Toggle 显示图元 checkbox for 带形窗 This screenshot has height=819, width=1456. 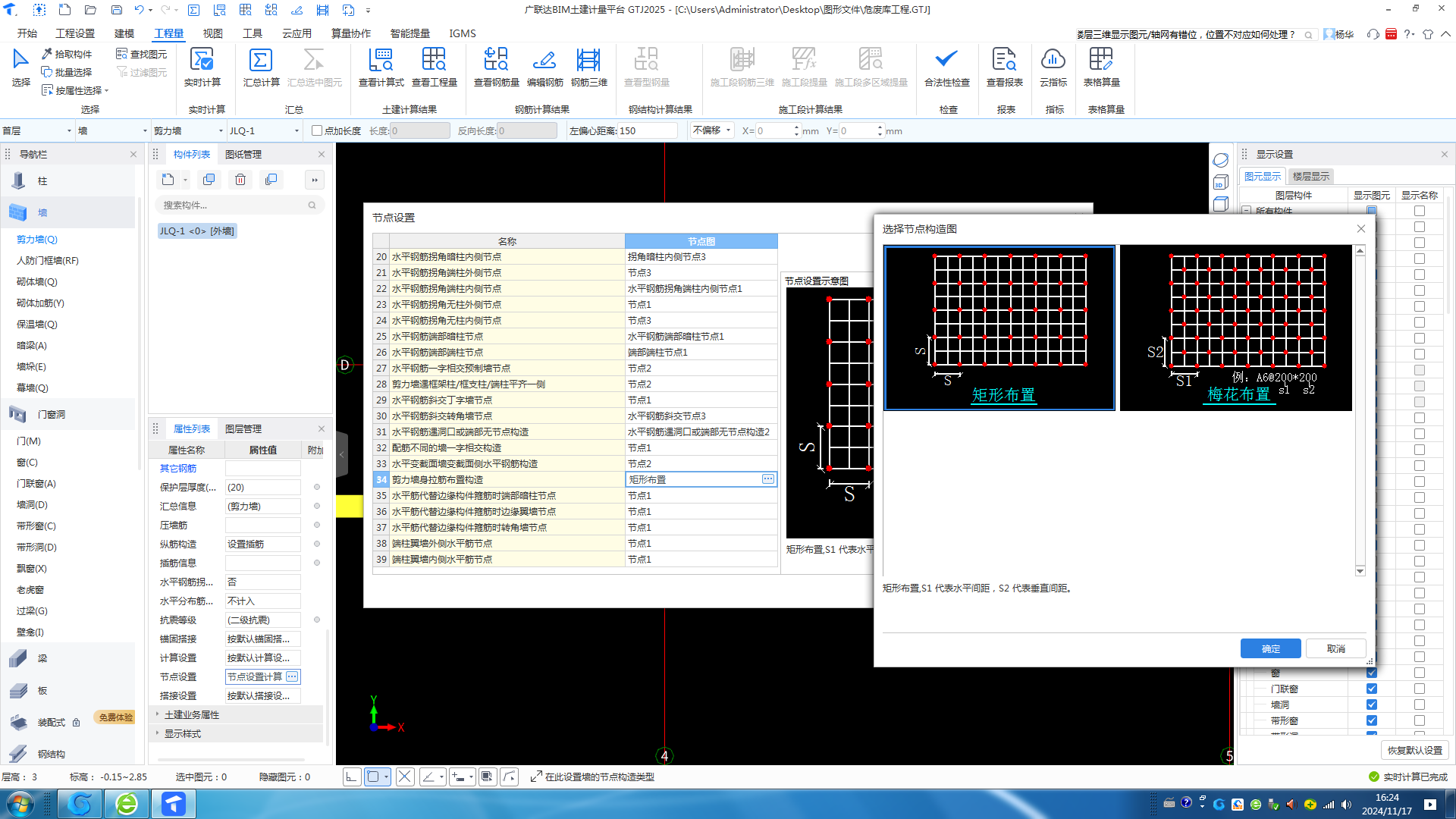click(1371, 720)
